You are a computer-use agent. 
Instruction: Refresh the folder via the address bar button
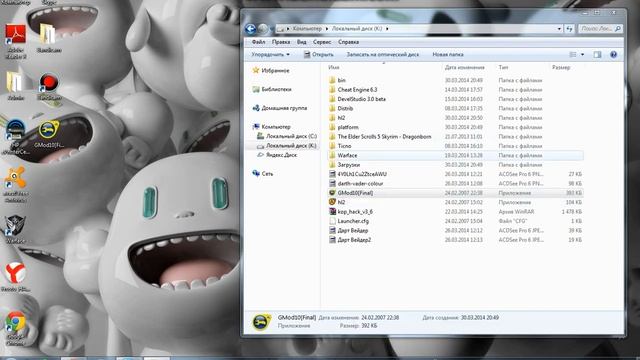pyautogui.click(x=569, y=29)
